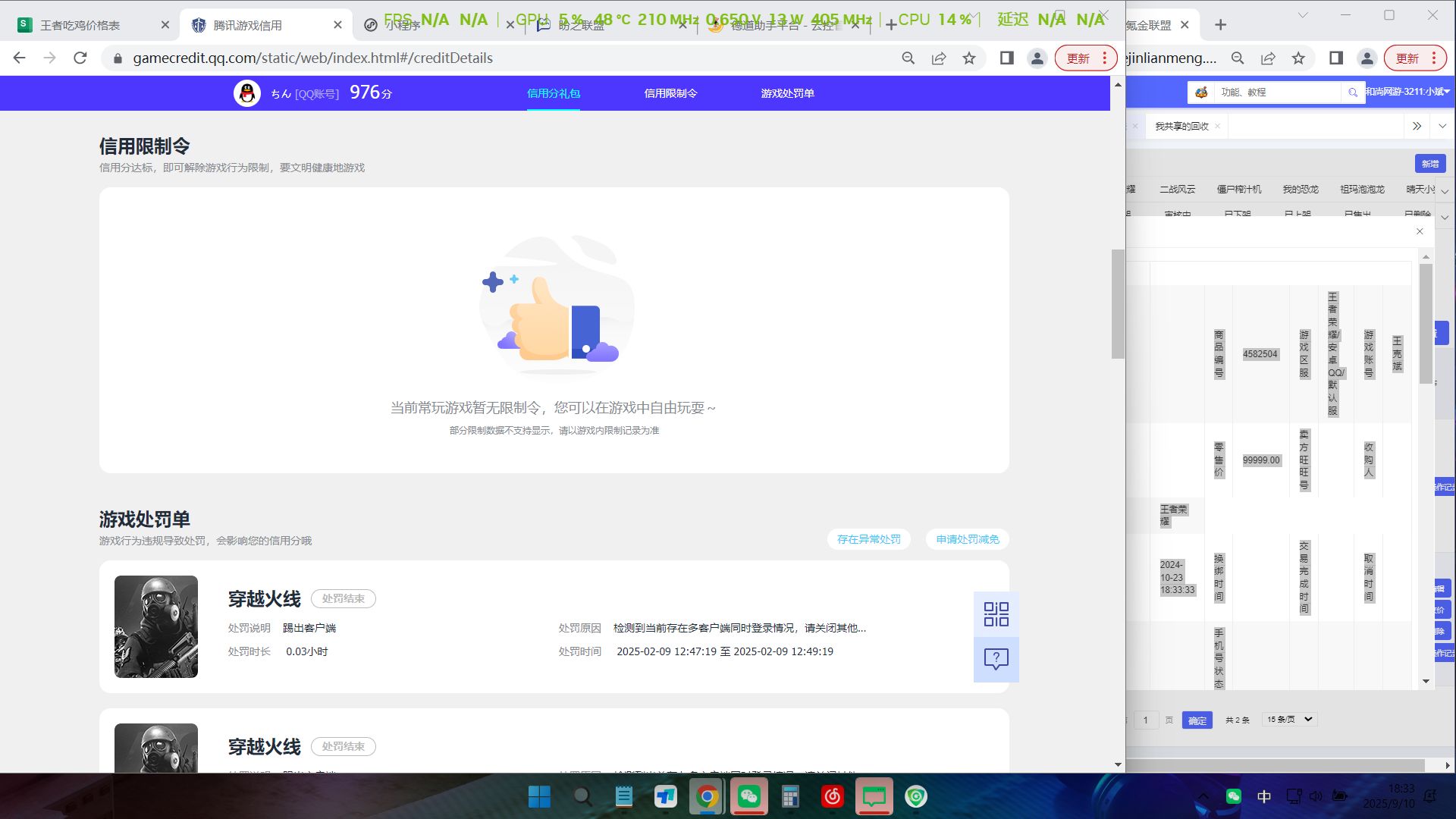Open the 游戏处罚单 tab
The height and width of the screenshot is (819, 1456).
[787, 93]
